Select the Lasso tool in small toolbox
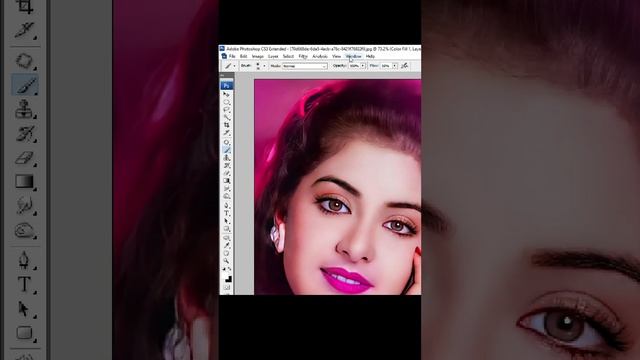This screenshot has width=640, height=360. pyautogui.click(x=227, y=110)
